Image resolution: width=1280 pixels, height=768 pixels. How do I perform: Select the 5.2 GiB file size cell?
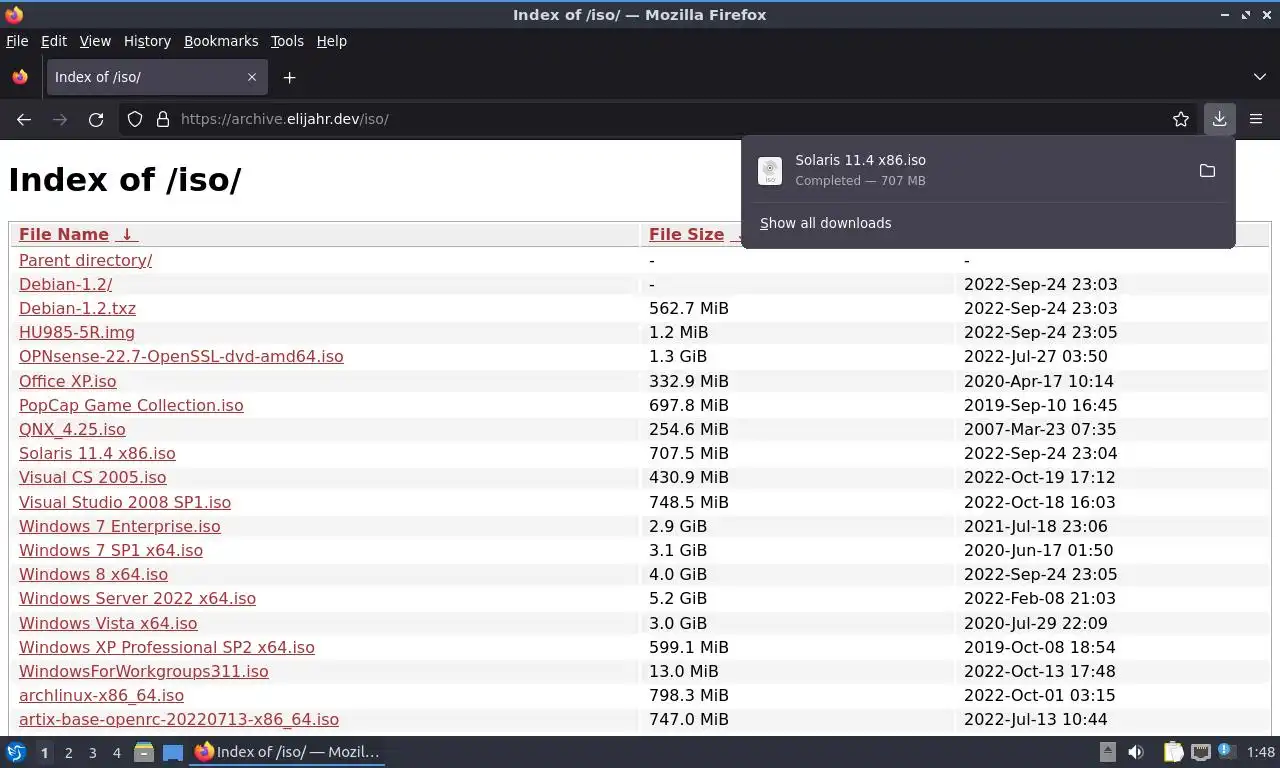678,598
